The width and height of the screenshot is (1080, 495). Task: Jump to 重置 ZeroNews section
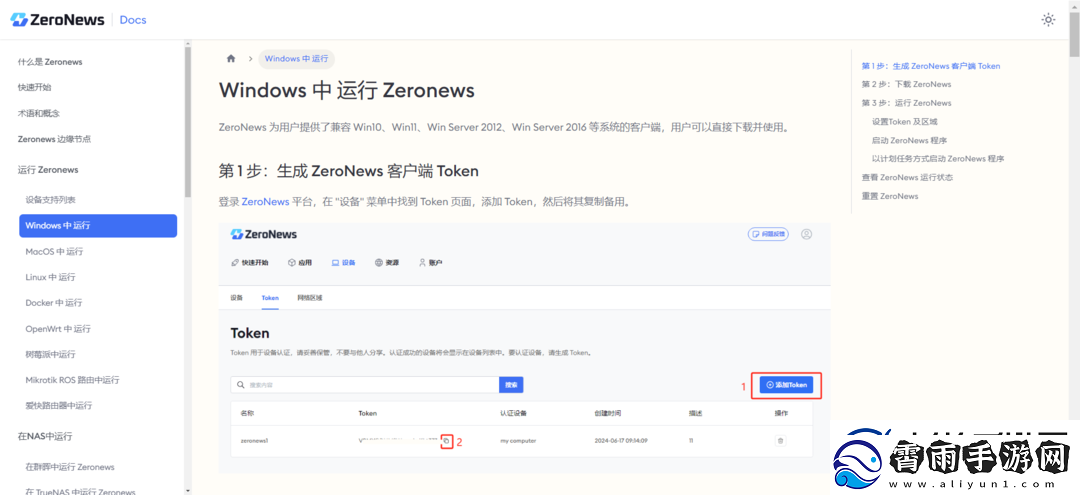(890, 196)
